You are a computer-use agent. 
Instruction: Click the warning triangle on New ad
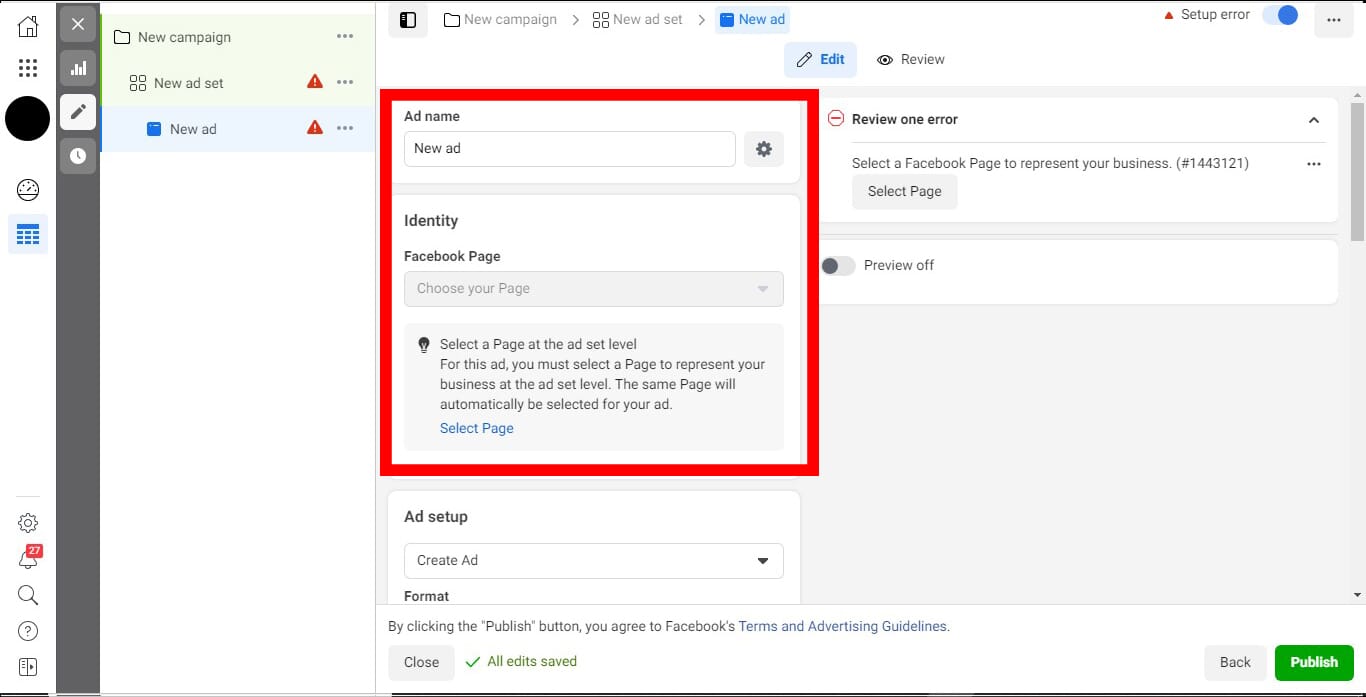[315, 128]
